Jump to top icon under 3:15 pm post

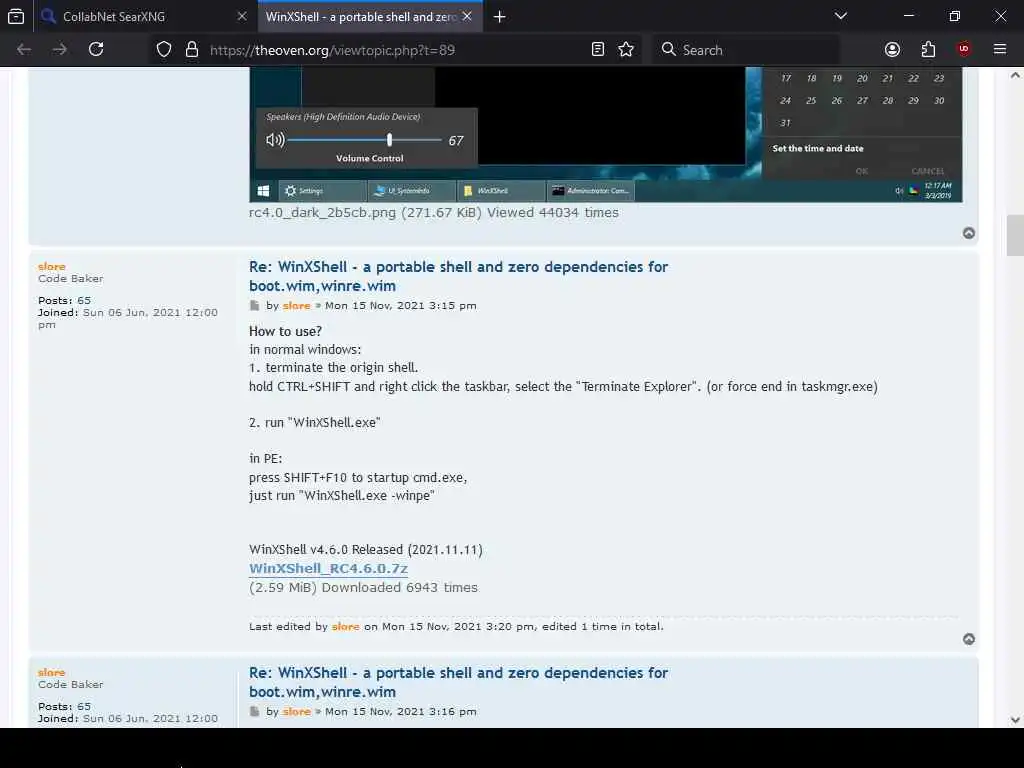[969, 639]
